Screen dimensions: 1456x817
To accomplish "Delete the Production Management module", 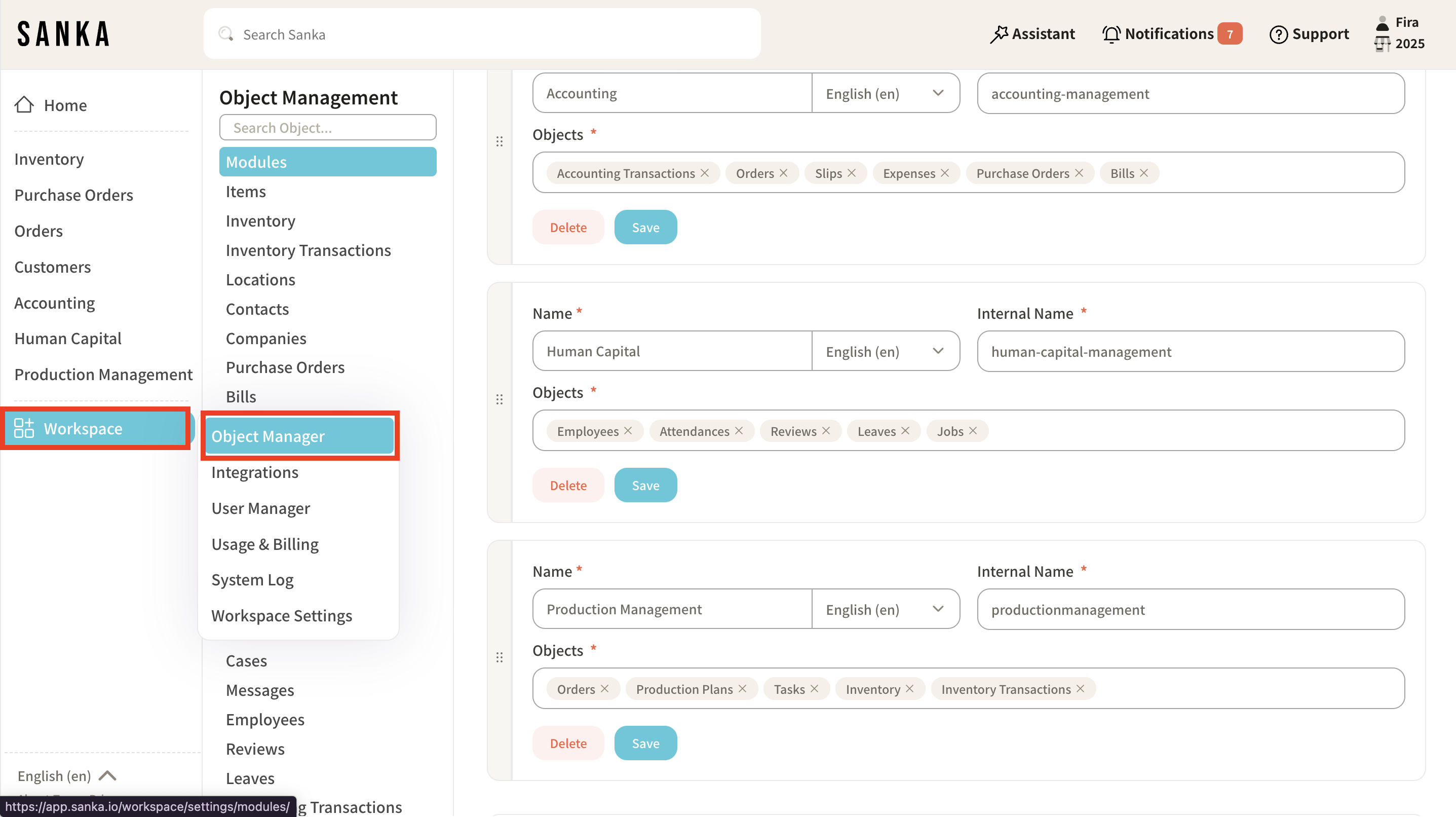I will [567, 743].
